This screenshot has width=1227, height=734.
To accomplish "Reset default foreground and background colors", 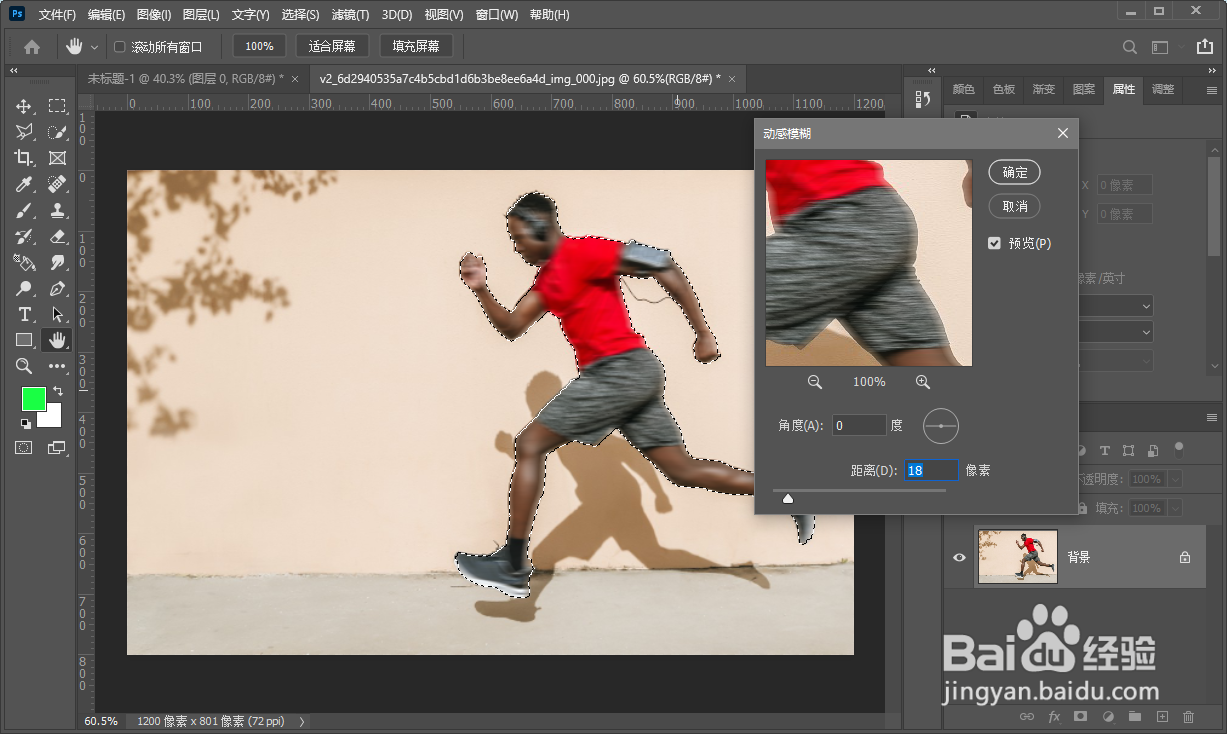I will tap(25, 423).
